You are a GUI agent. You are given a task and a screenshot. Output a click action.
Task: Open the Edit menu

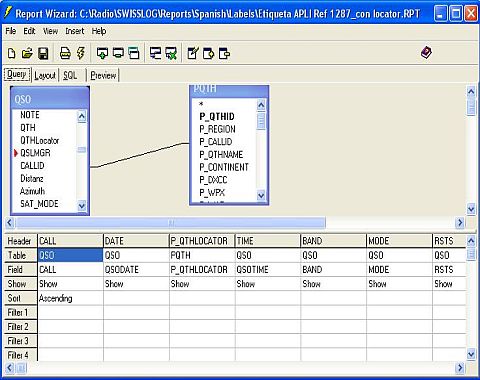click(x=29, y=31)
